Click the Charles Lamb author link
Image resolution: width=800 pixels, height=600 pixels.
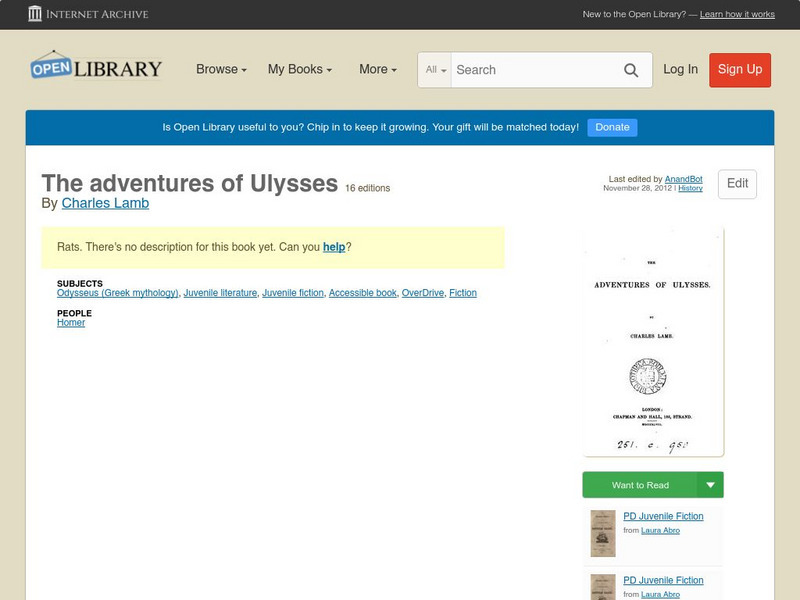106,202
